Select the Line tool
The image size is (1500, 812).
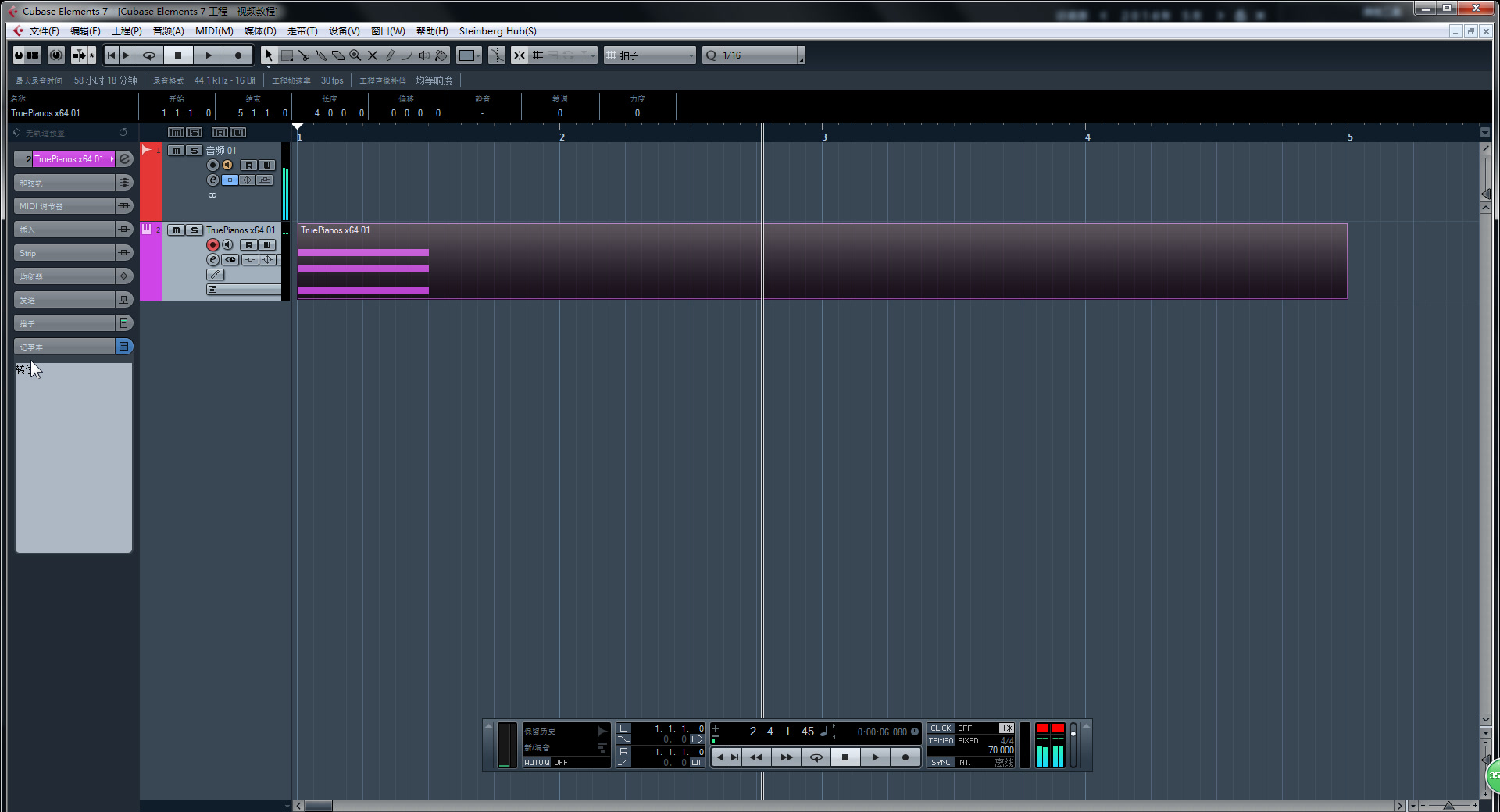[x=407, y=55]
